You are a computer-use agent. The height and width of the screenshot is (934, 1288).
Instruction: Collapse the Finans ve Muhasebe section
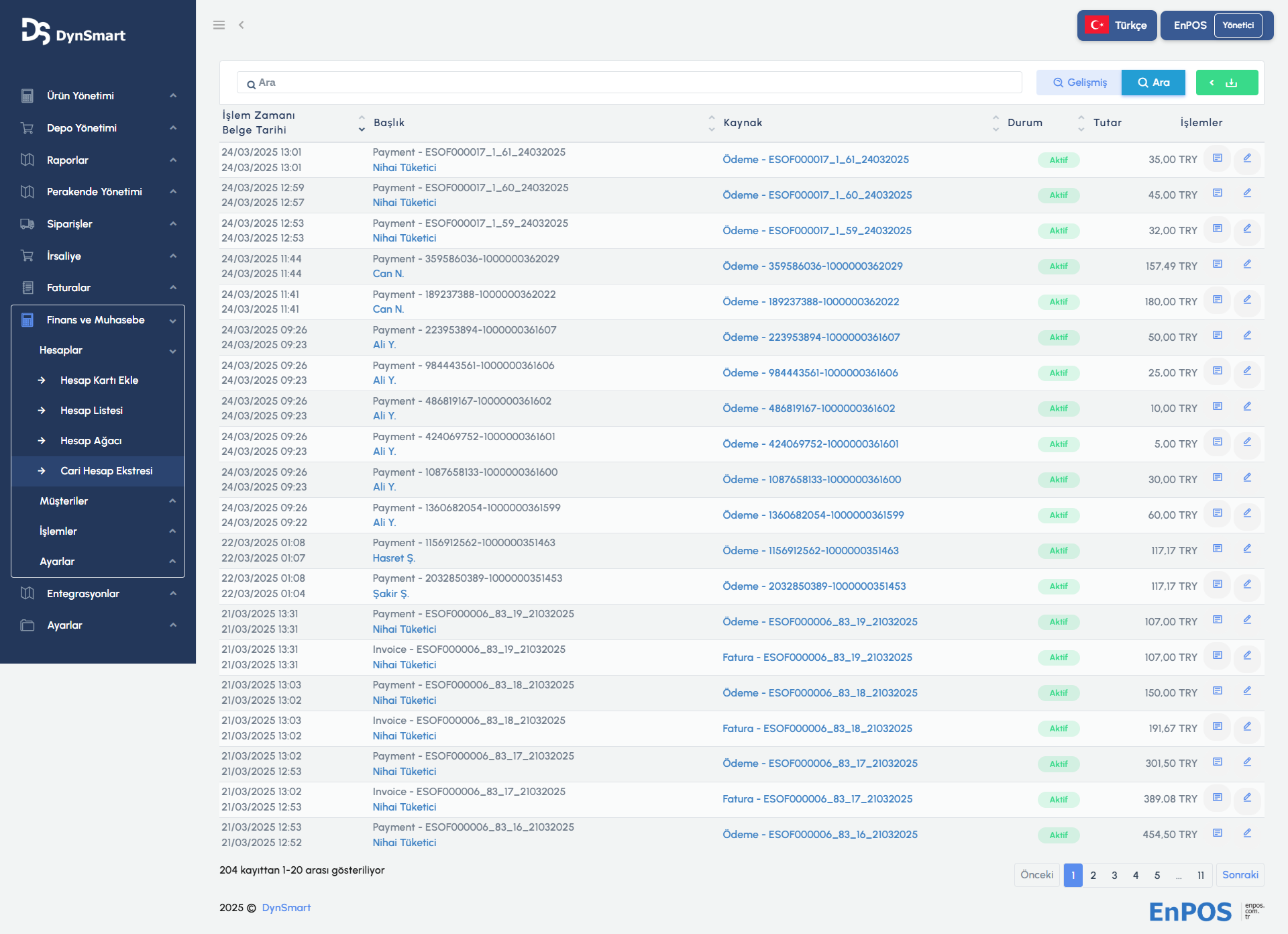[x=96, y=320]
